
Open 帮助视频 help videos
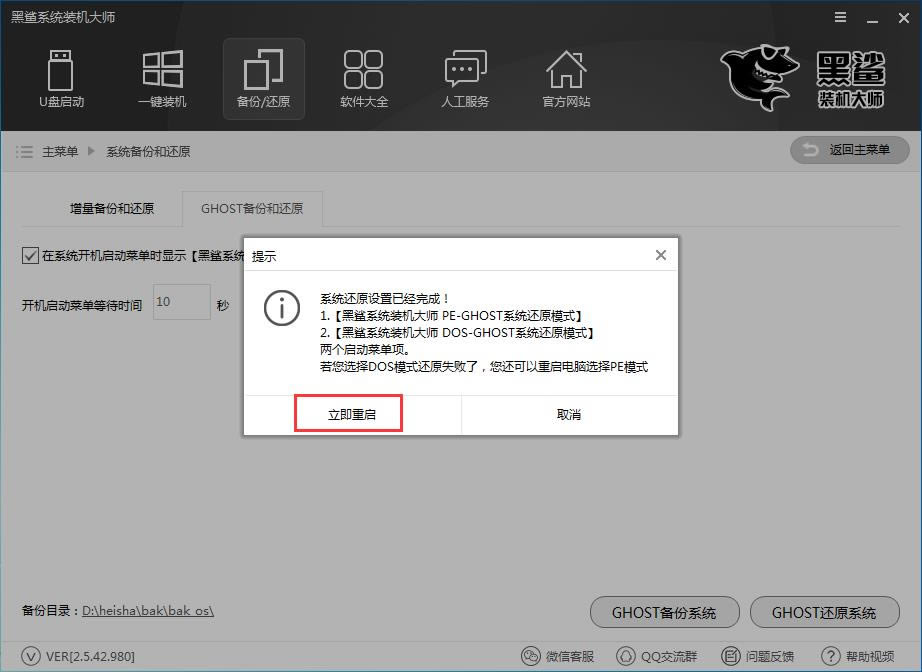point(857,656)
